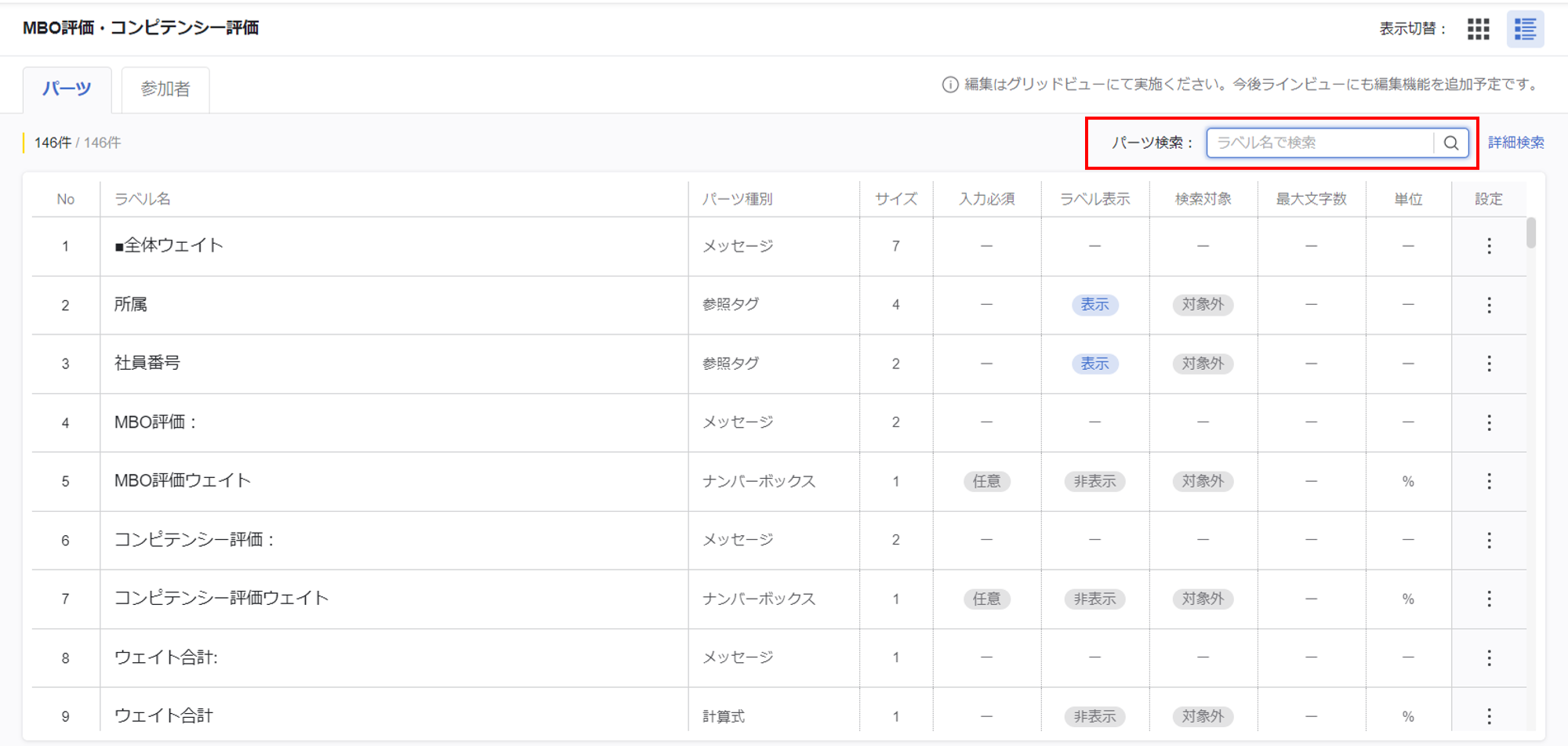Click the ラベル名 column header
This screenshot has width=1568, height=746.
[x=143, y=199]
